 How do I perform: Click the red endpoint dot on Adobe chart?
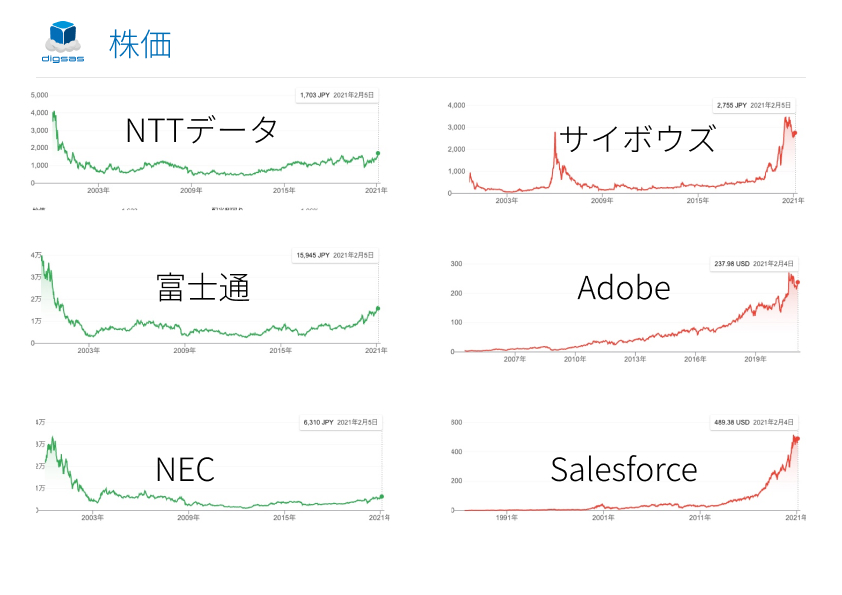[798, 282]
